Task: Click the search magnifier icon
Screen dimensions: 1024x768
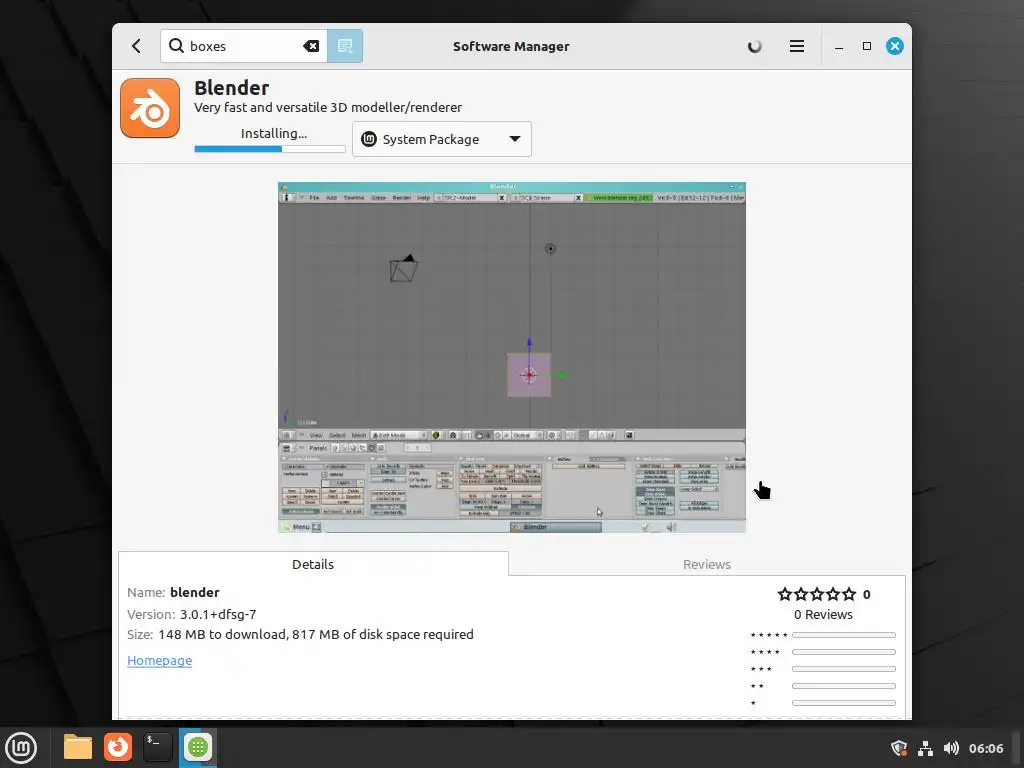Action: pos(176,46)
